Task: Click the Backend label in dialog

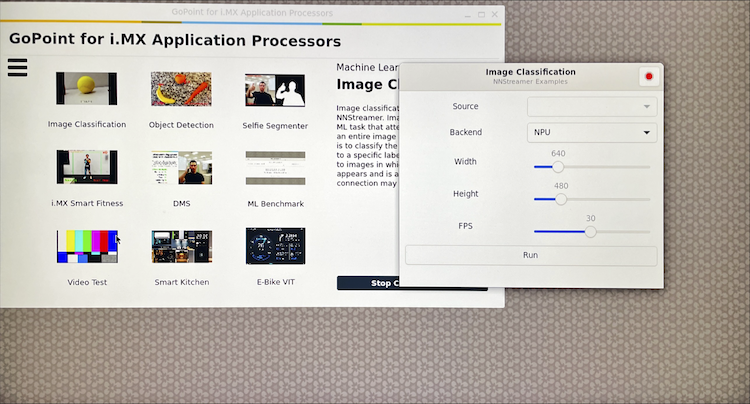Action: coord(466,132)
